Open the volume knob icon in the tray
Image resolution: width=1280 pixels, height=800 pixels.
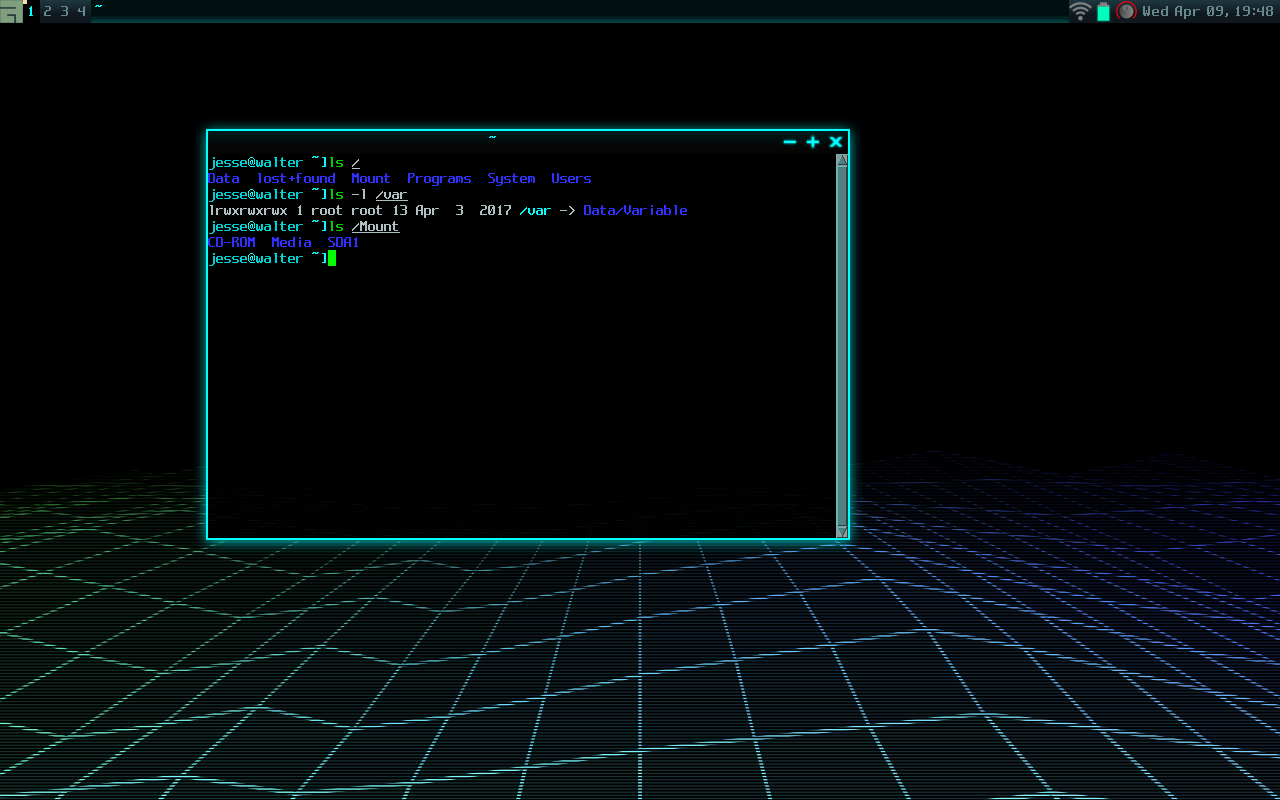pyautogui.click(x=1127, y=11)
